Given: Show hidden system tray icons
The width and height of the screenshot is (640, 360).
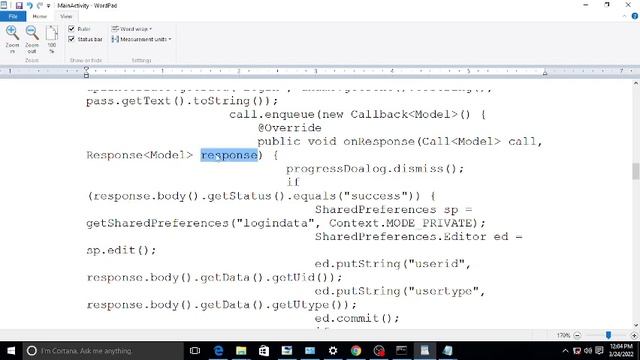Looking at the screenshot, I should 565,351.
